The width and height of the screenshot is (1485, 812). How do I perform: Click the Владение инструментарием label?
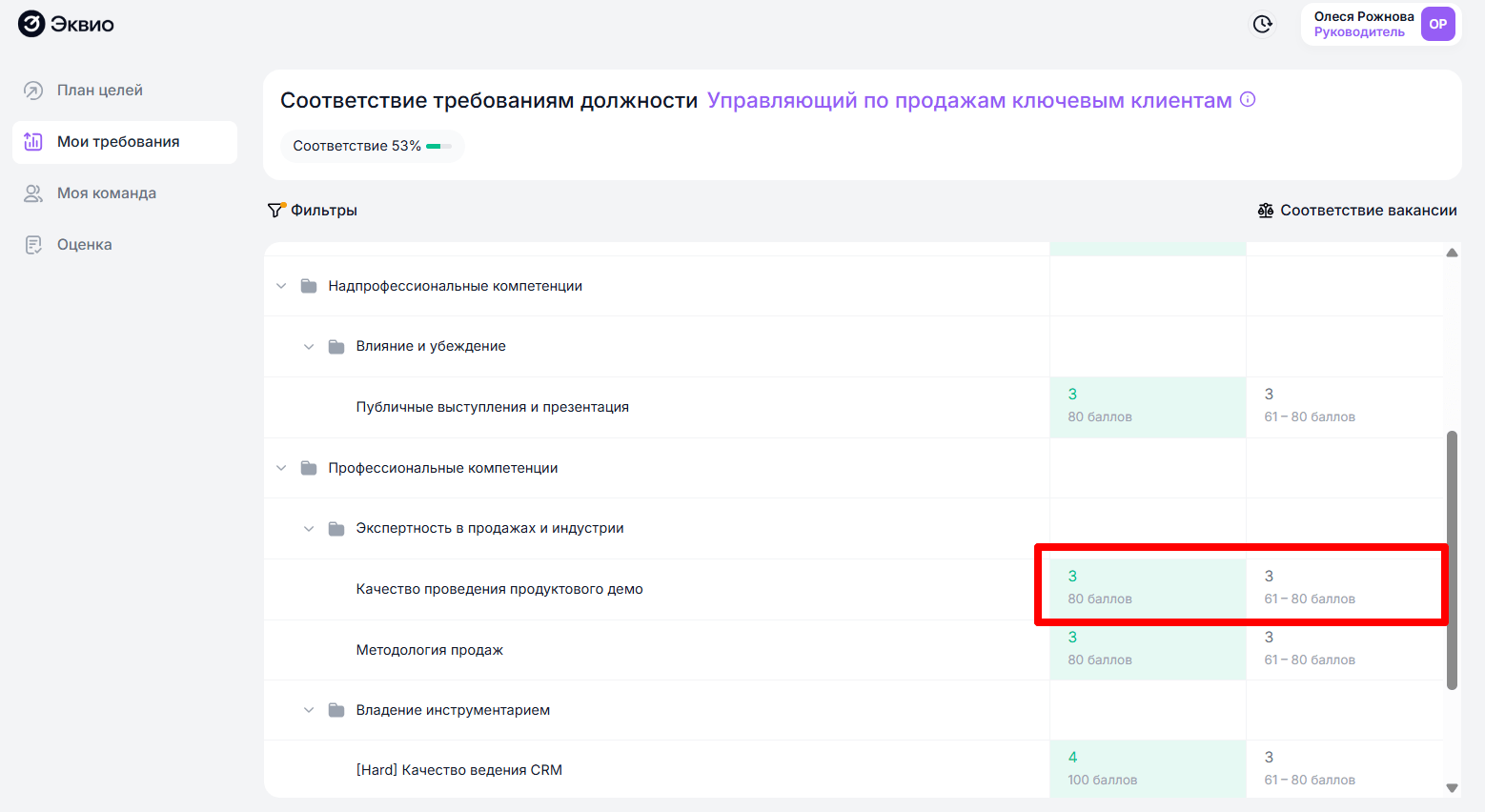point(453,710)
